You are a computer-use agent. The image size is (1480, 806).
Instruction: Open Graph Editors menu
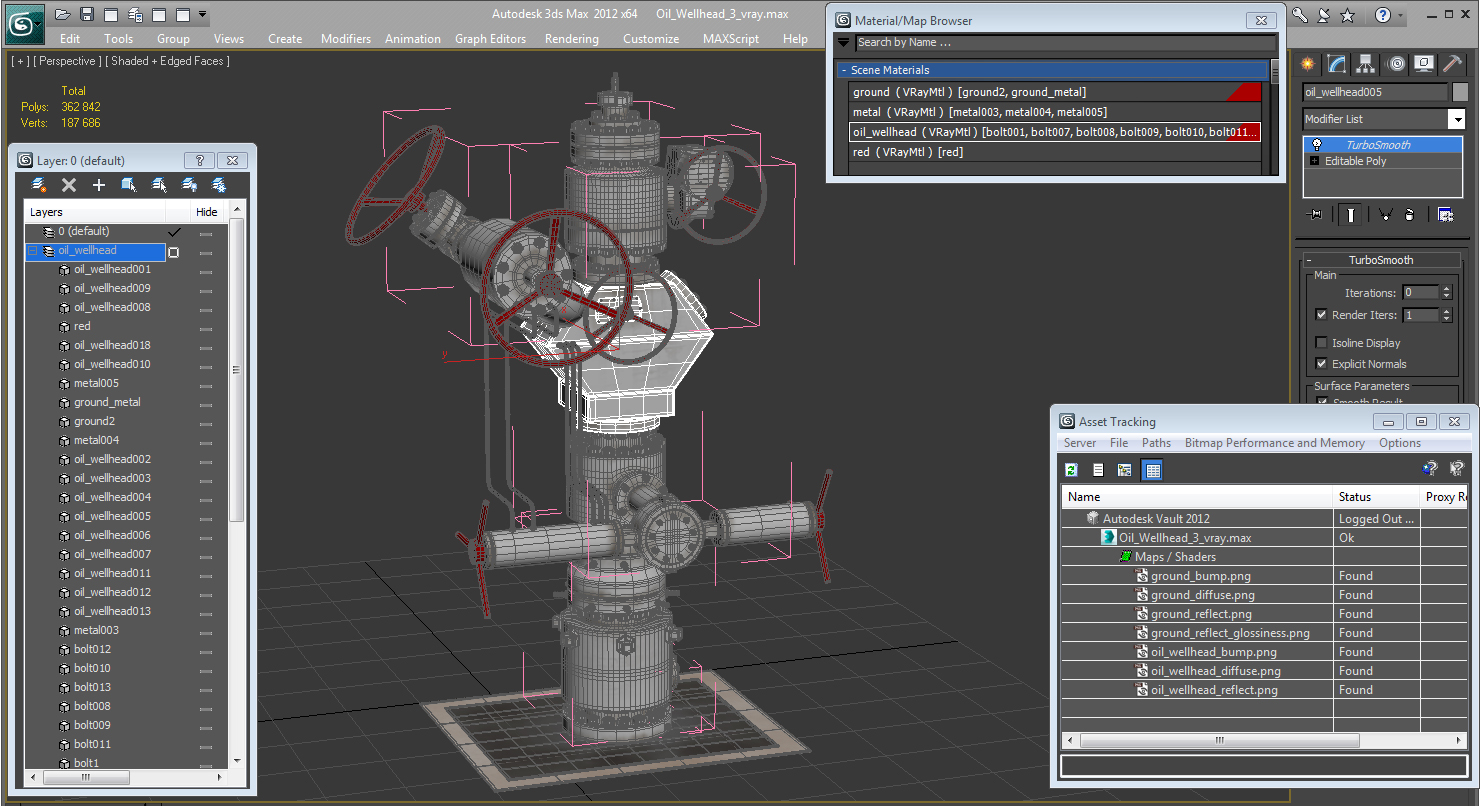tap(490, 39)
